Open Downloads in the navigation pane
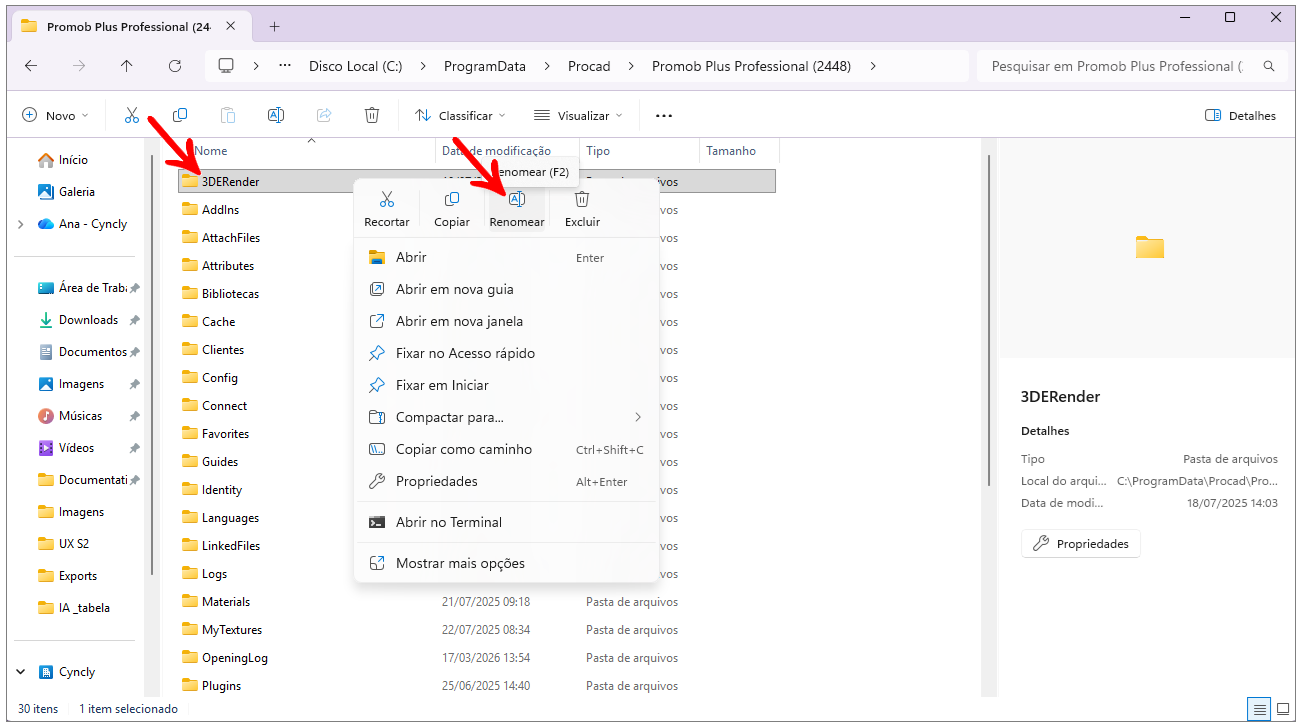The width and height of the screenshot is (1300, 726). pos(88,320)
